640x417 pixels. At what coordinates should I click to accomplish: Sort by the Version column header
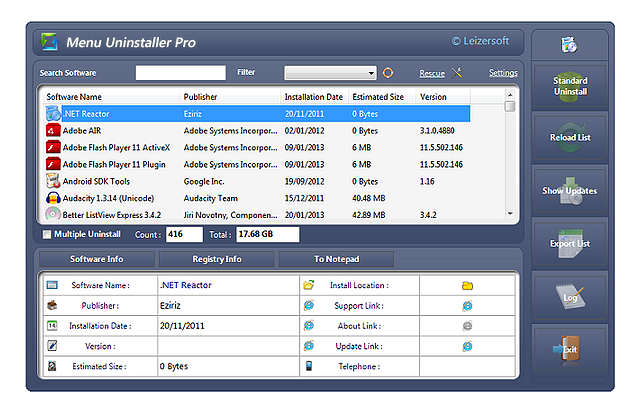click(443, 97)
